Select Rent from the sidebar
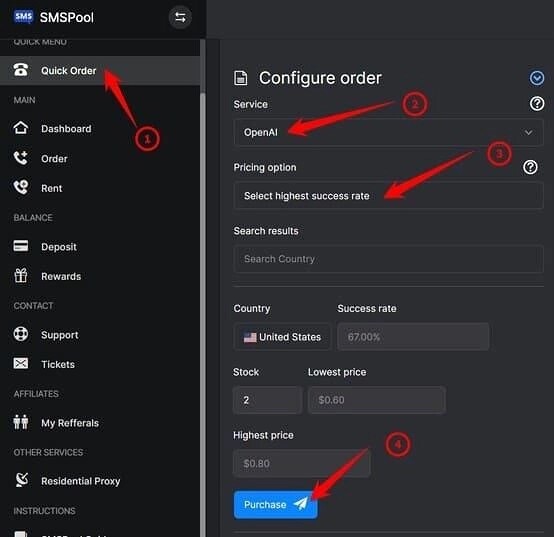The image size is (554, 537). [52, 188]
